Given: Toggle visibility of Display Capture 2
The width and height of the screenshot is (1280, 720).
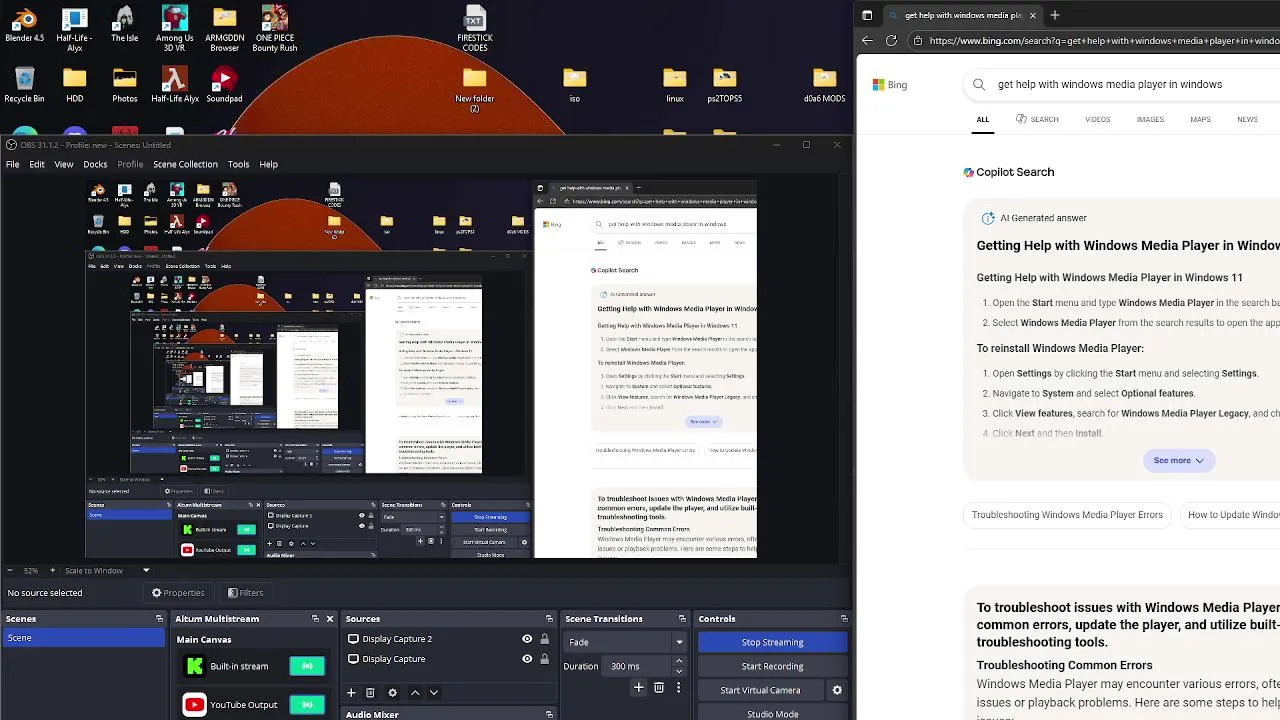Looking at the screenshot, I should pyautogui.click(x=527, y=639).
